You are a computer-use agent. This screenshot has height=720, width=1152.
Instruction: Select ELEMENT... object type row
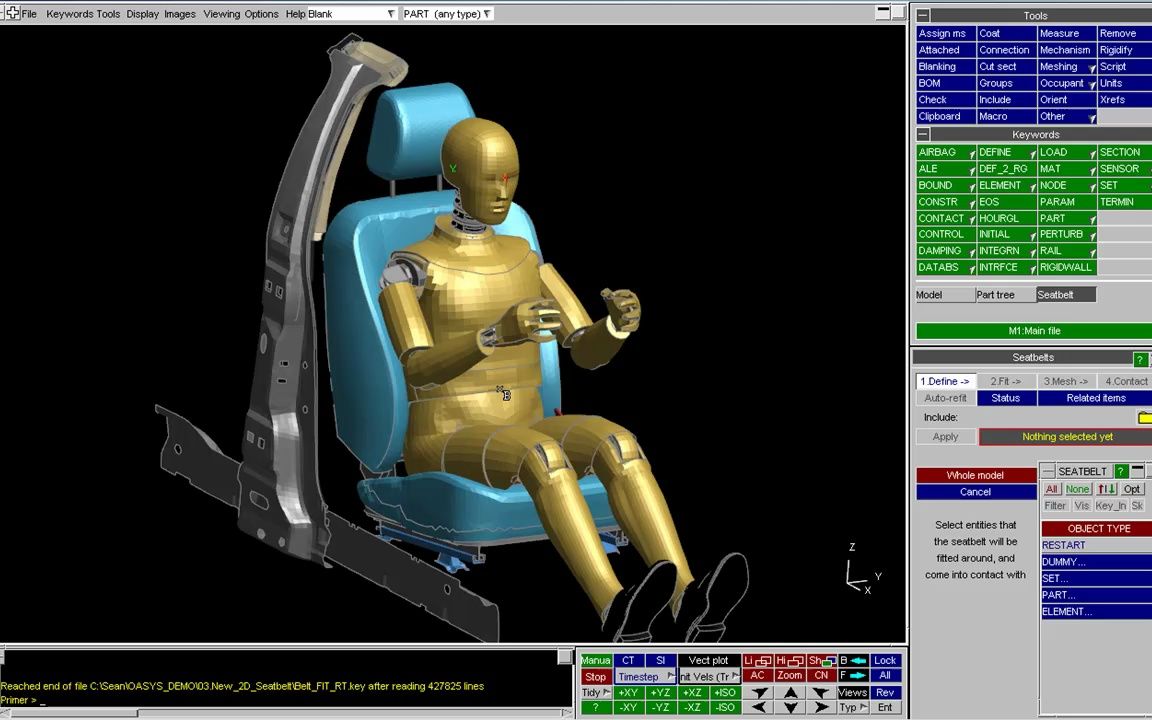tap(1097, 612)
